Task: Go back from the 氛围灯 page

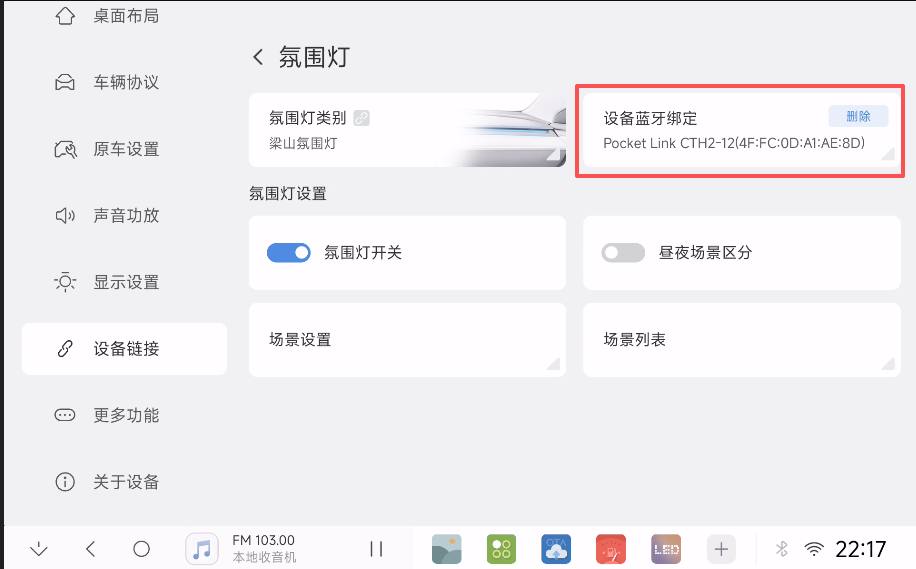Action: [x=258, y=57]
